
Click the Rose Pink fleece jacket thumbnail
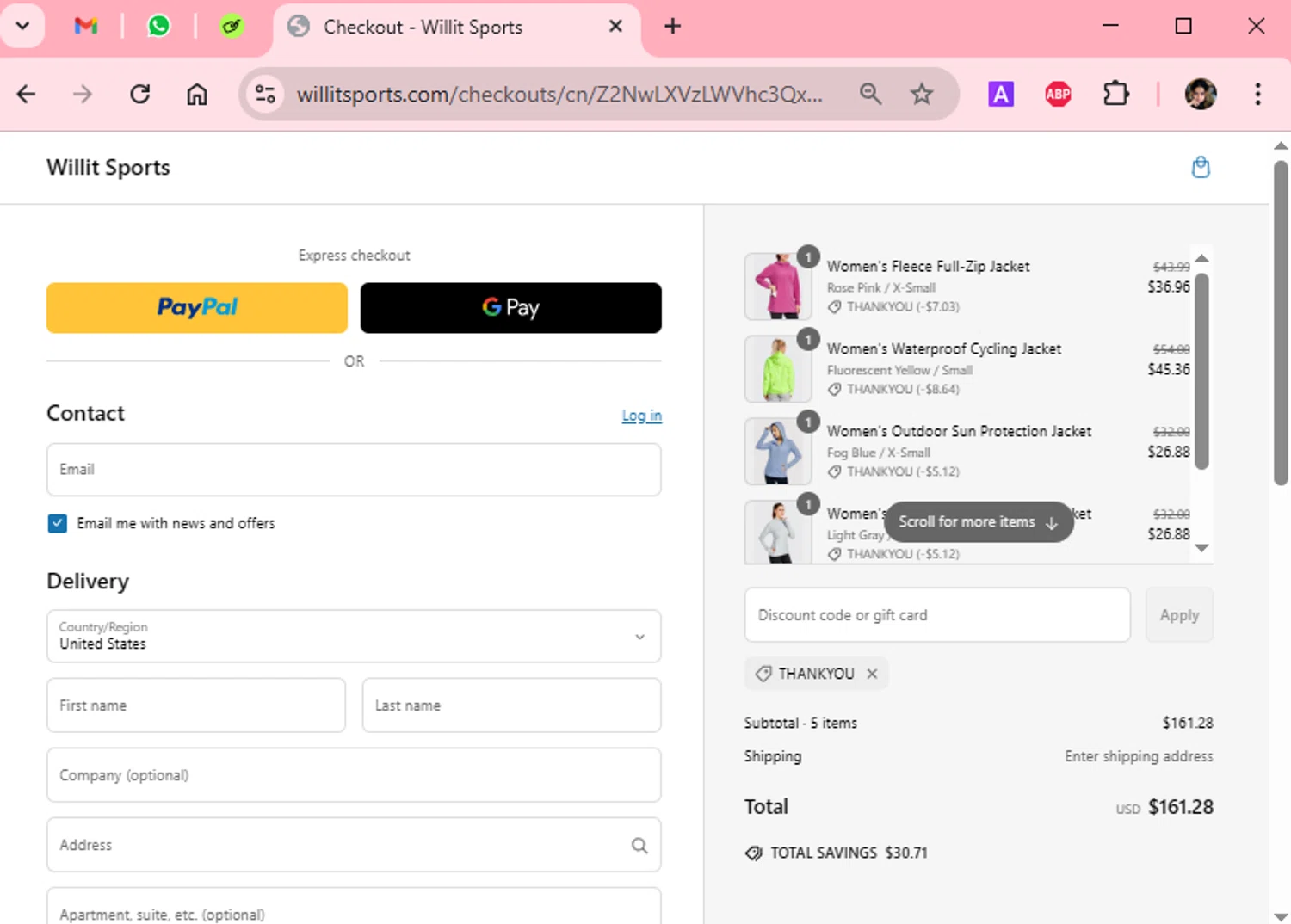point(778,286)
